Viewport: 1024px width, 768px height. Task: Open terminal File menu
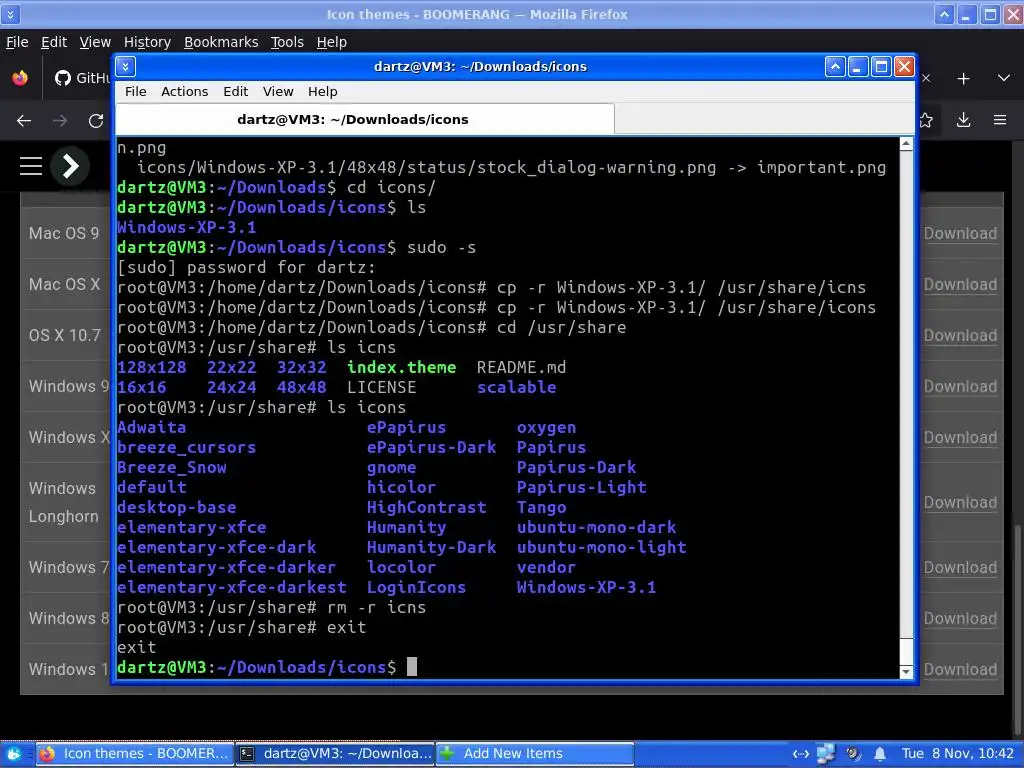[136, 91]
